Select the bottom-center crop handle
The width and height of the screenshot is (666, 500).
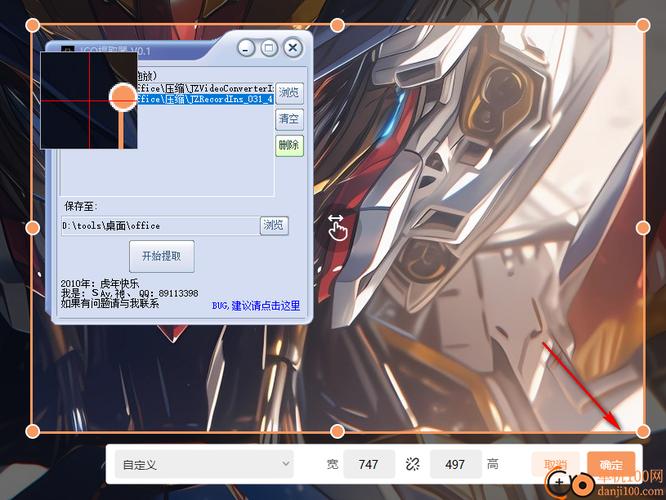pos(337,432)
